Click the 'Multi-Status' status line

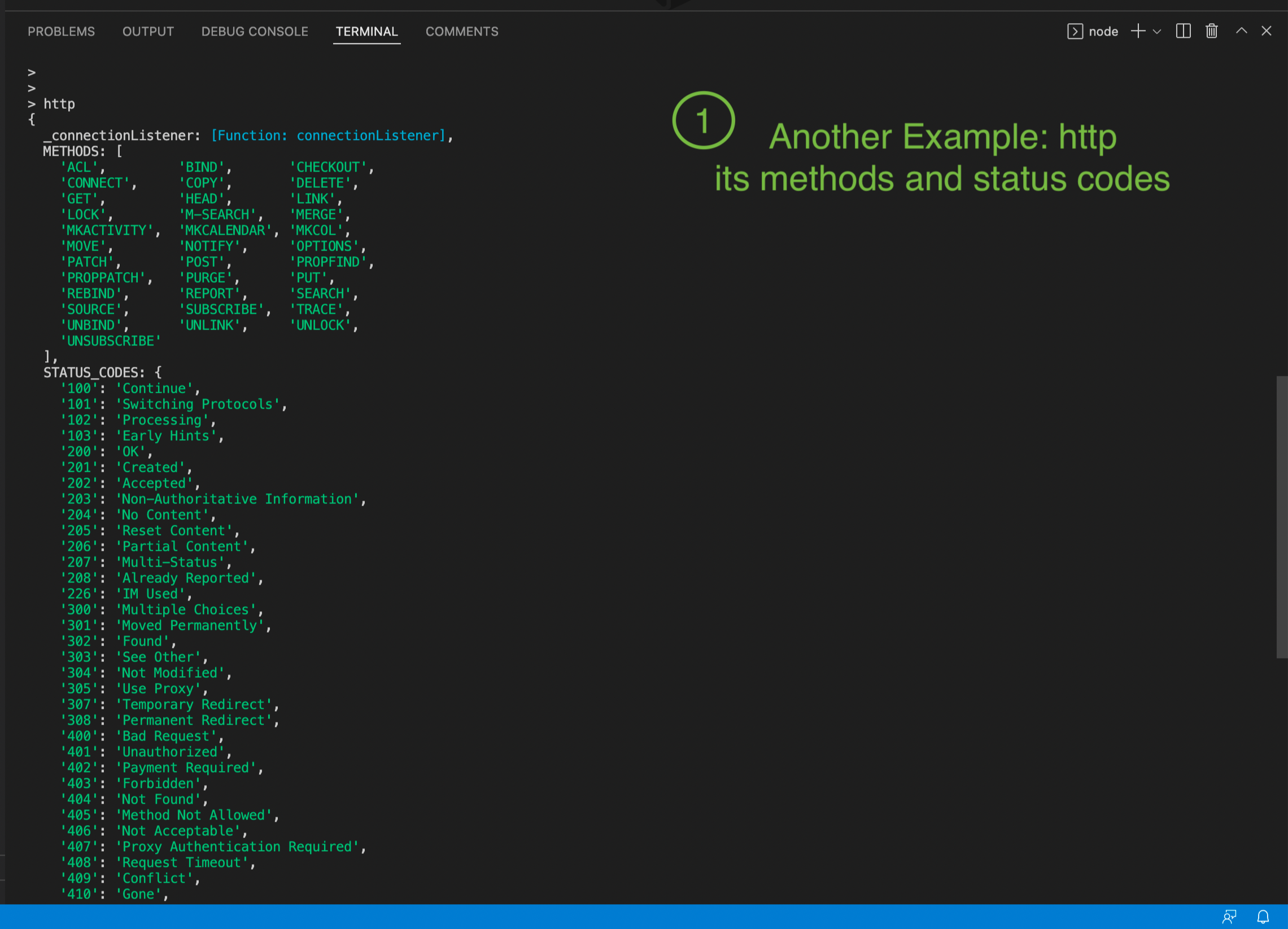[146, 562]
